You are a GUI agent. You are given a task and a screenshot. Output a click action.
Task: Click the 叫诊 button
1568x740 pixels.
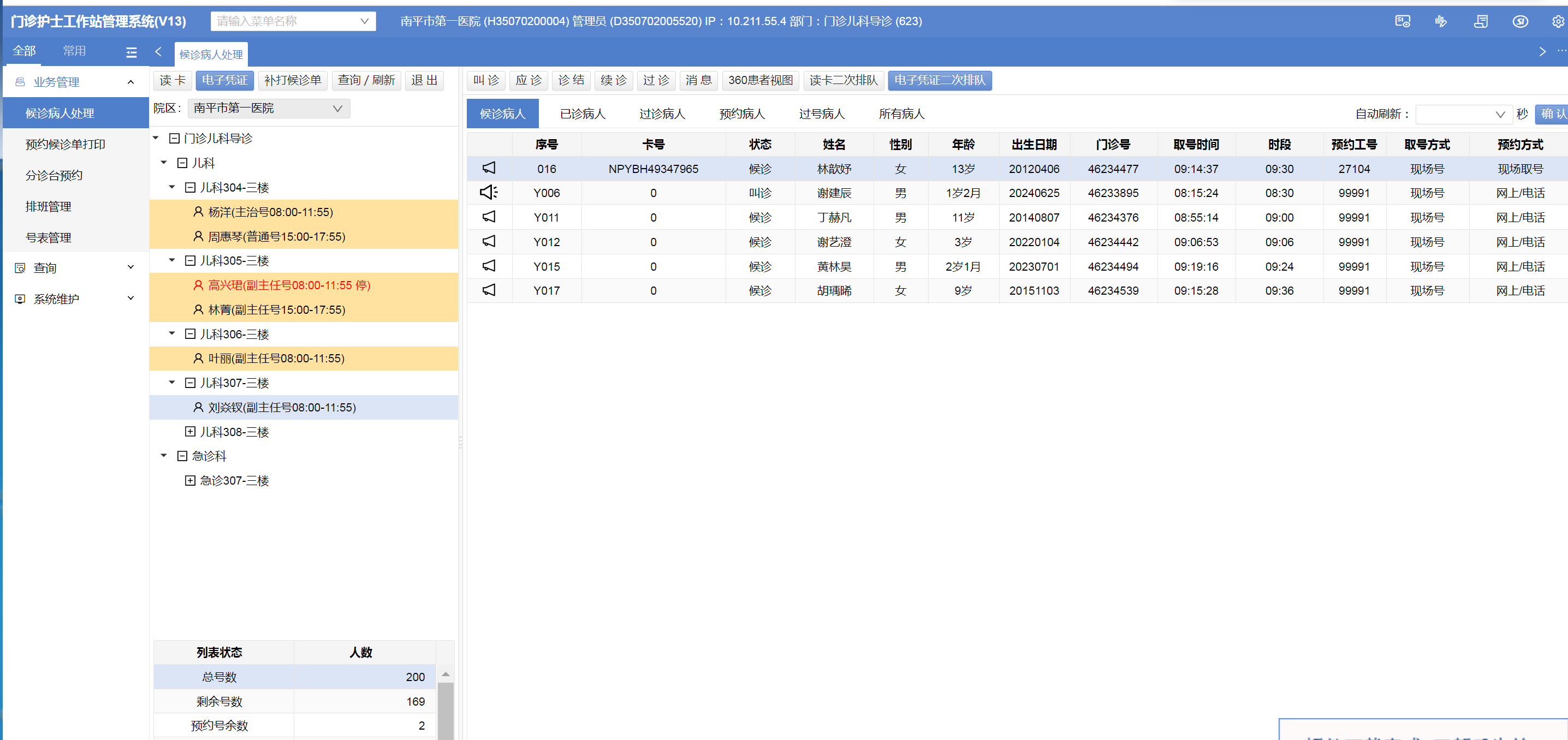[x=486, y=80]
